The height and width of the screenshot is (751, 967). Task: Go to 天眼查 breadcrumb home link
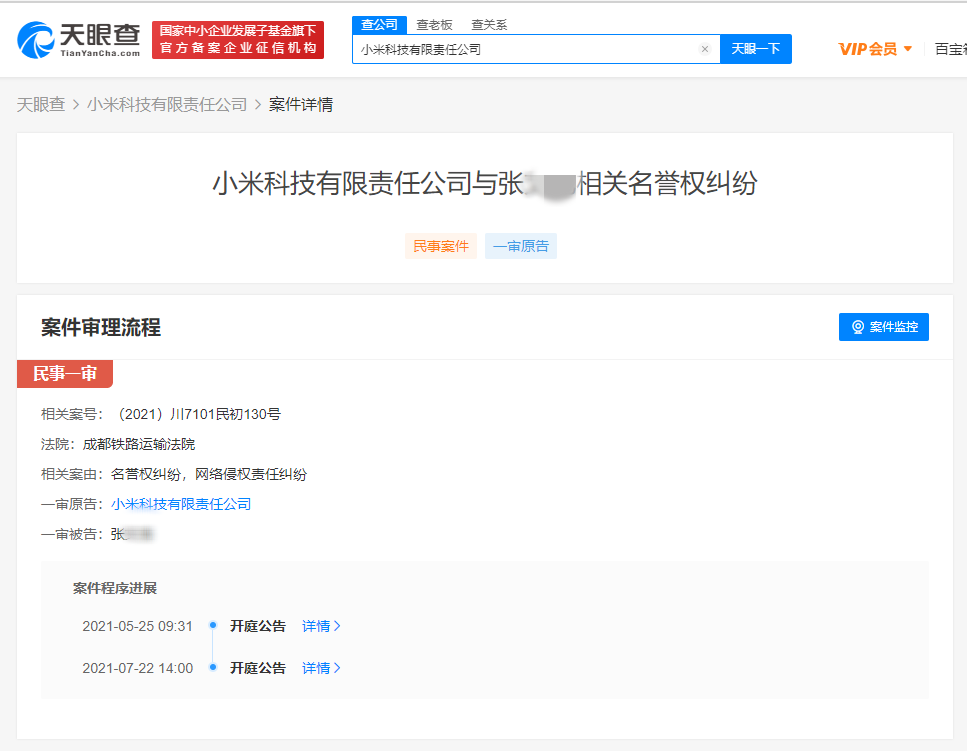click(41, 104)
